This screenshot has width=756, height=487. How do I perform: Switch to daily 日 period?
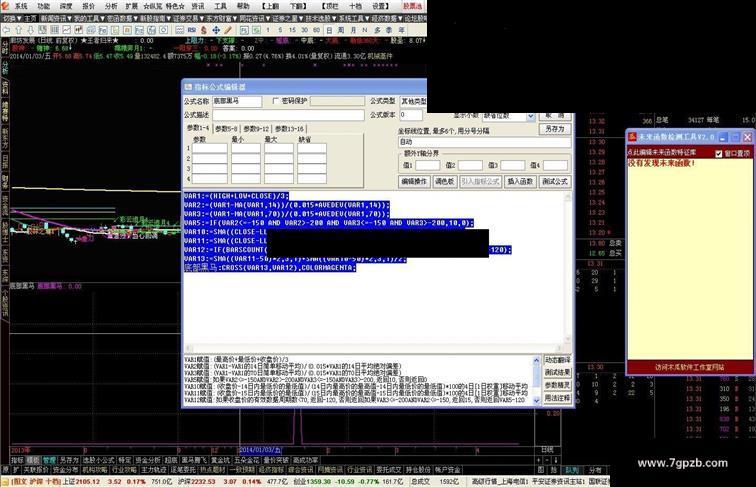(x=329, y=30)
